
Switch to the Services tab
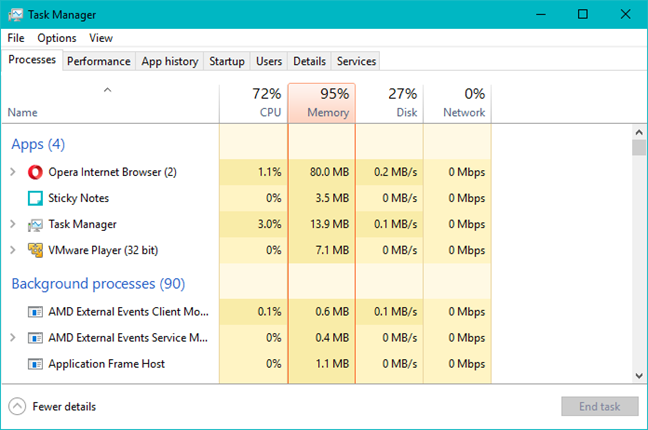[x=356, y=61]
